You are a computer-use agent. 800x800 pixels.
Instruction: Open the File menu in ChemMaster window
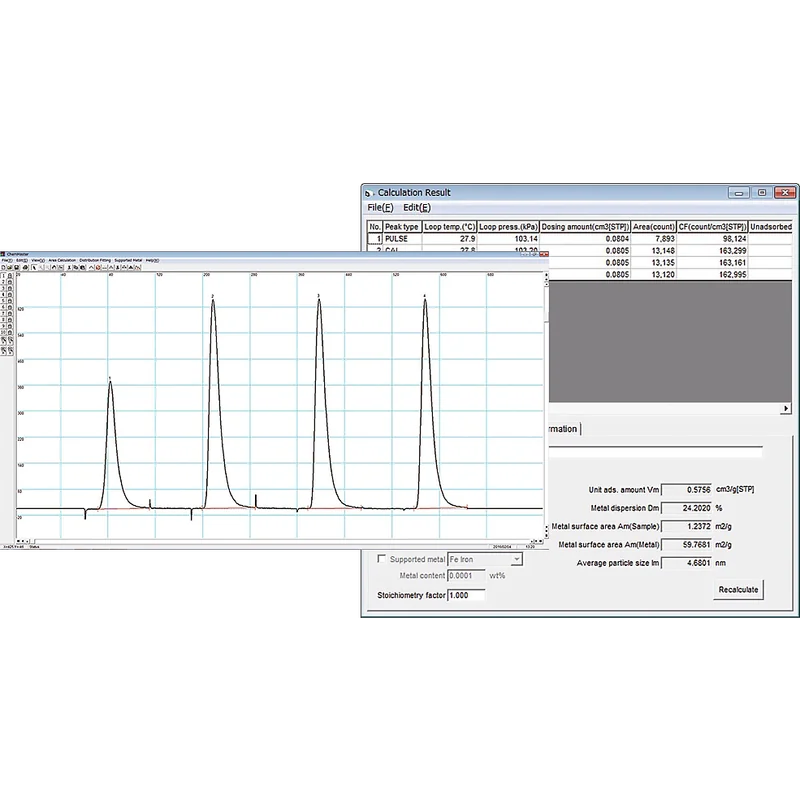(x=7, y=260)
